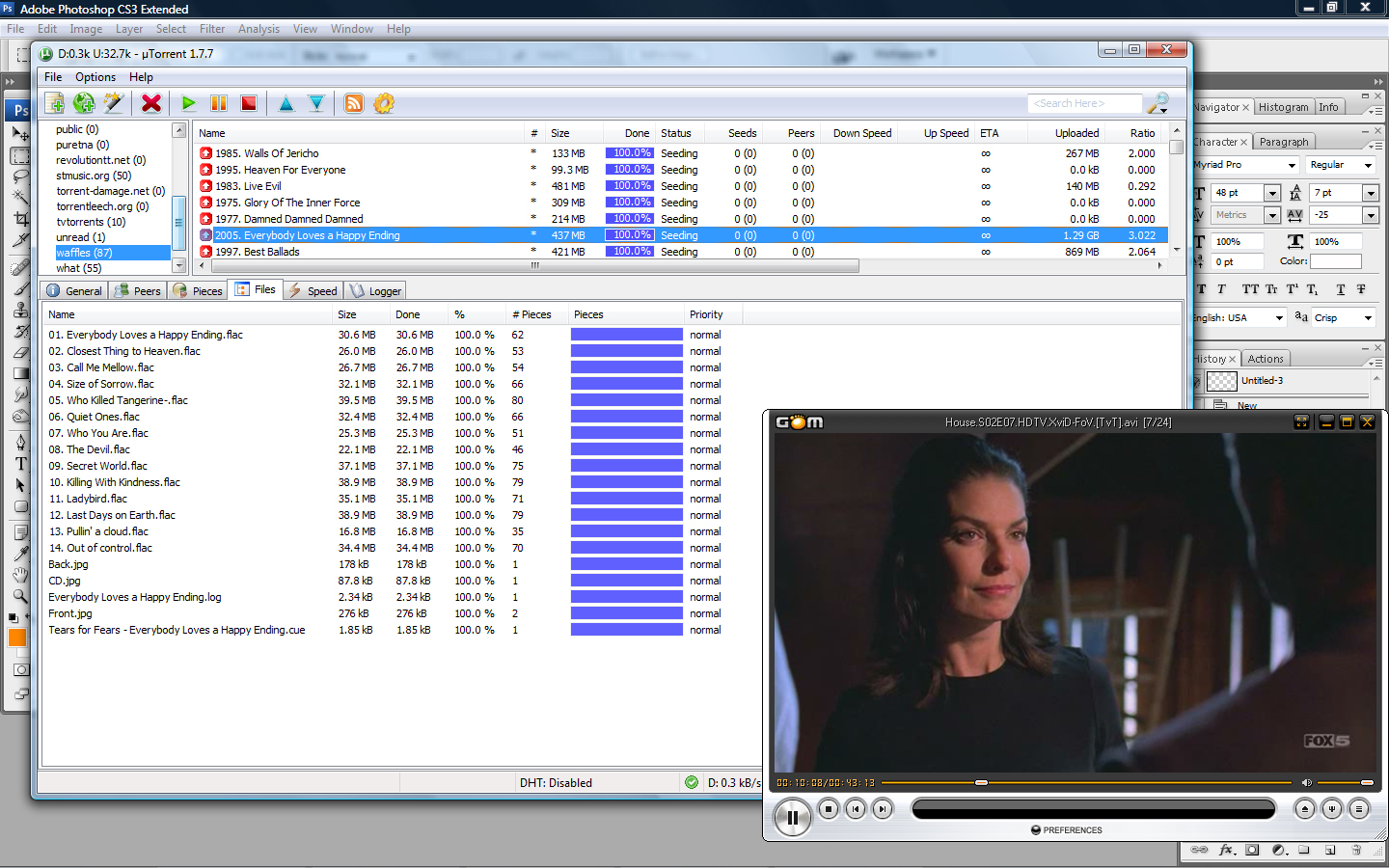Toggle All Caps in Character panel

pyautogui.click(x=1250, y=289)
